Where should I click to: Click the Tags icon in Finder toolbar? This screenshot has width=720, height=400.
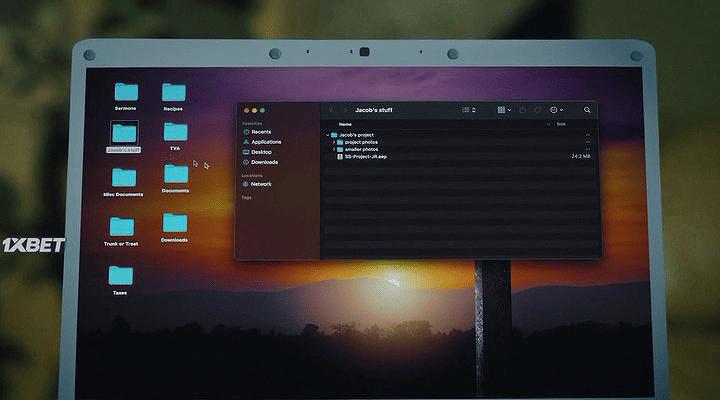pyautogui.click(x=537, y=110)
